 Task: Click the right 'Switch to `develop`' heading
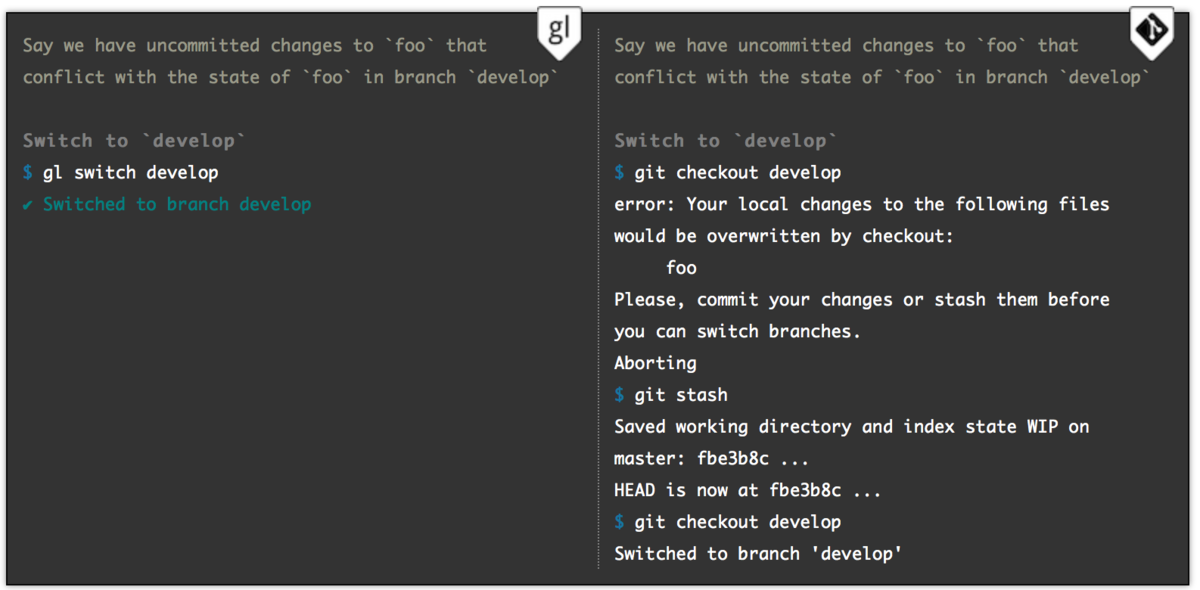point(726,140)
